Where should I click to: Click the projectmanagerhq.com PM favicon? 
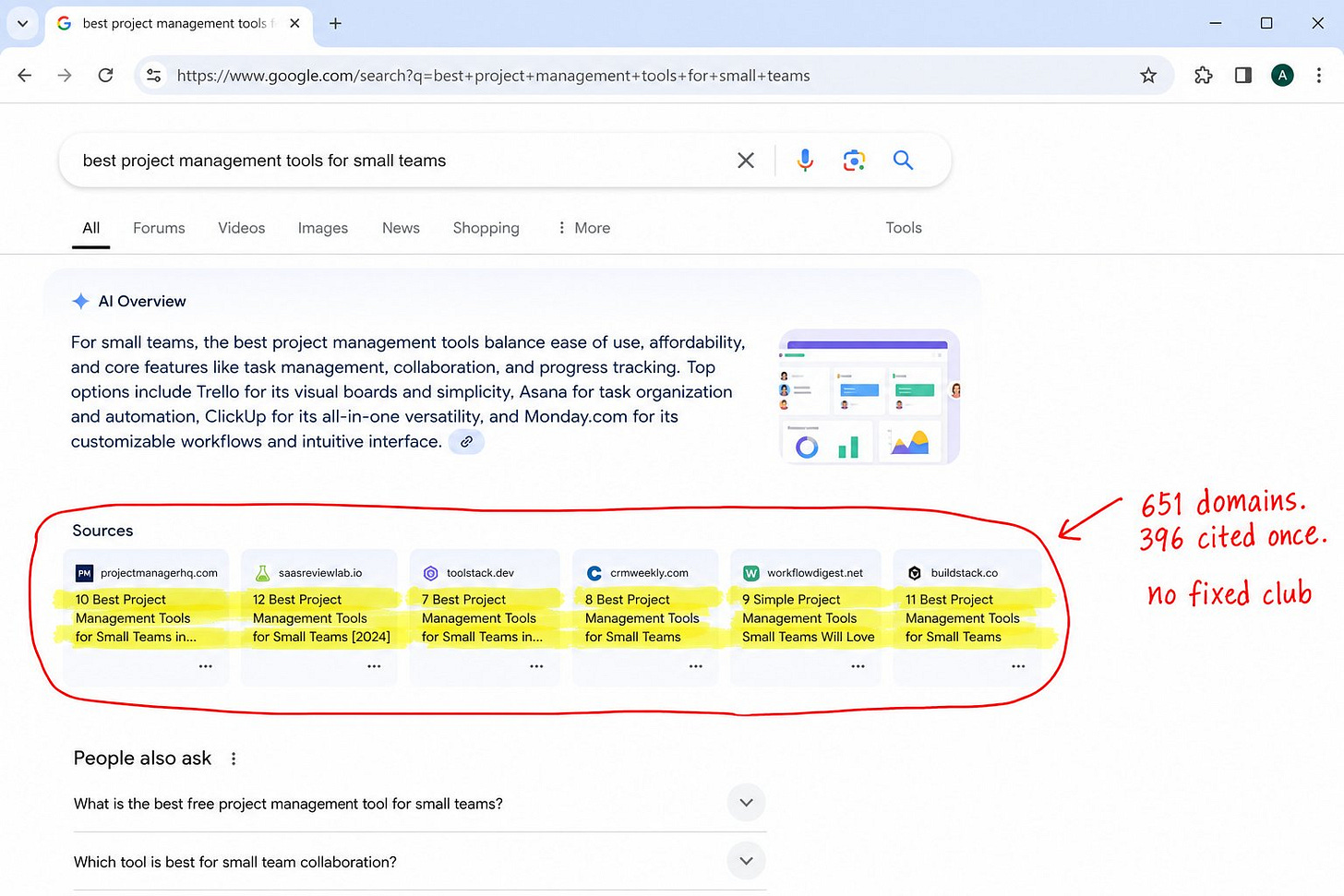[x=85, y=573]
